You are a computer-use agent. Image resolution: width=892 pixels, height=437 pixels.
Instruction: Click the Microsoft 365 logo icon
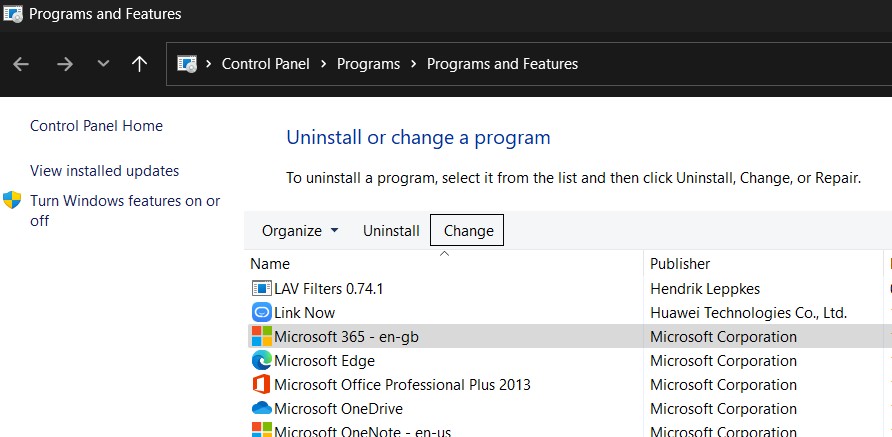(261, 336)
